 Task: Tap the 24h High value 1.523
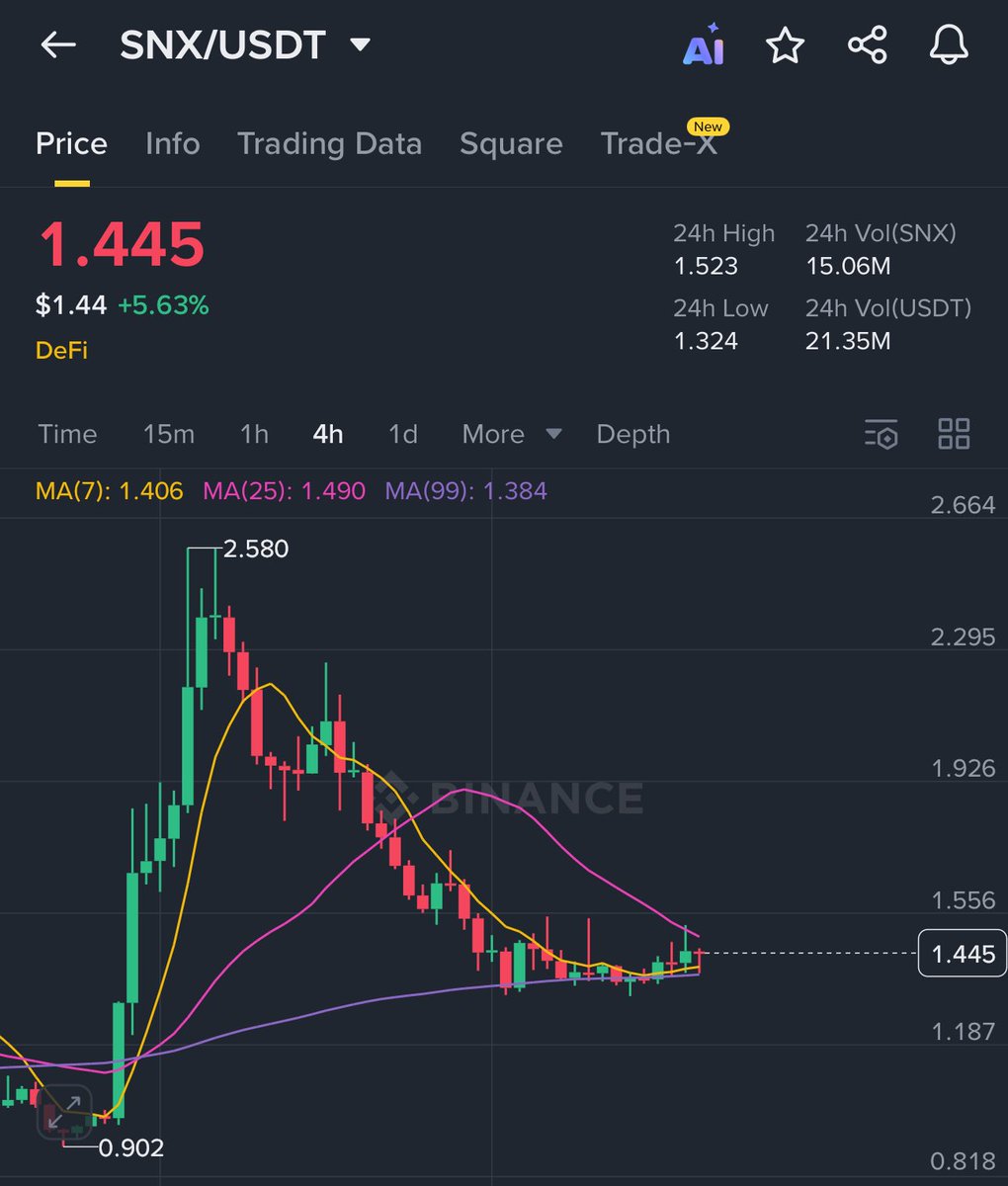(x=706, y=267)
